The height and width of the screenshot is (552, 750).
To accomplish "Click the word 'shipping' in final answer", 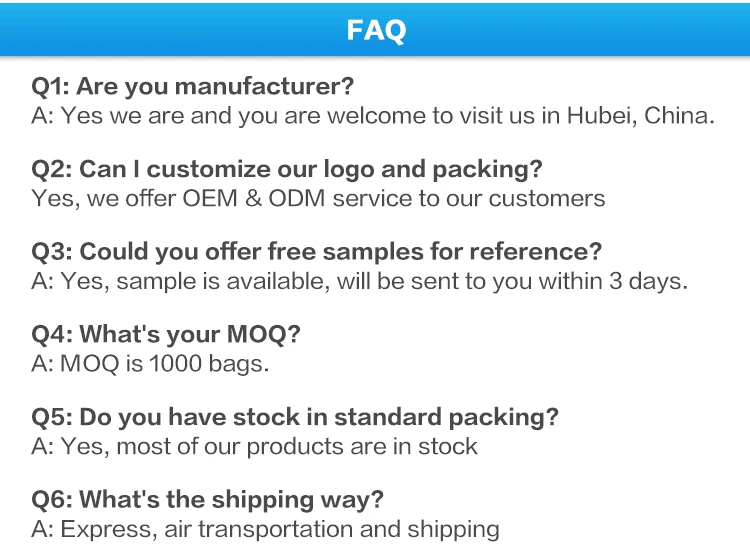I will (x=453, y=530).
